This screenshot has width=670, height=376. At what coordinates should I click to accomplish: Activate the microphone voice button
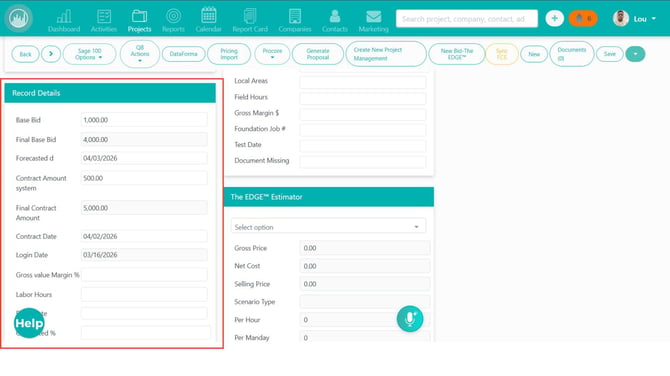[410, 319]
